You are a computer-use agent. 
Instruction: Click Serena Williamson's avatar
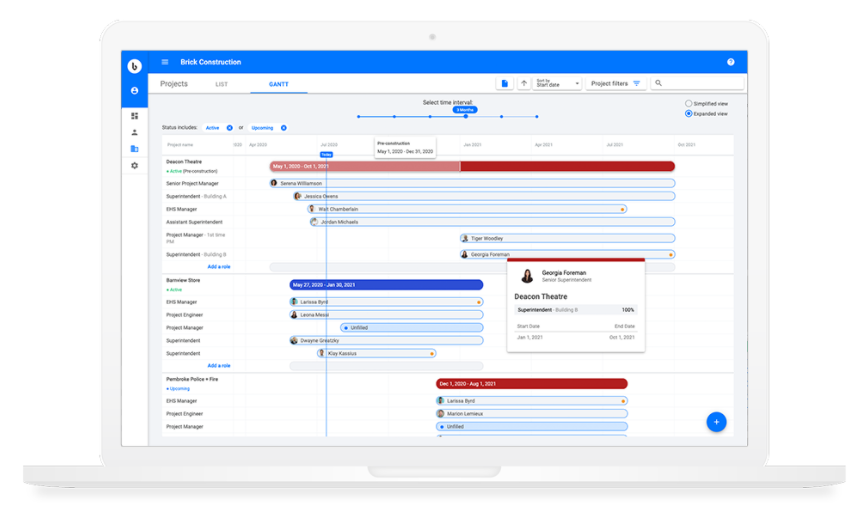[x=274, y=183]
